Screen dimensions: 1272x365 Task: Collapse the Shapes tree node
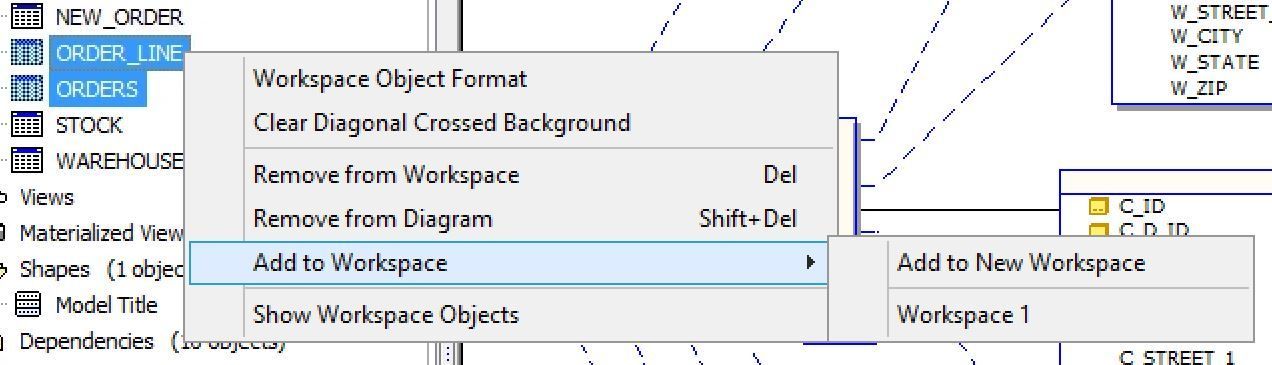pos(3,269)
